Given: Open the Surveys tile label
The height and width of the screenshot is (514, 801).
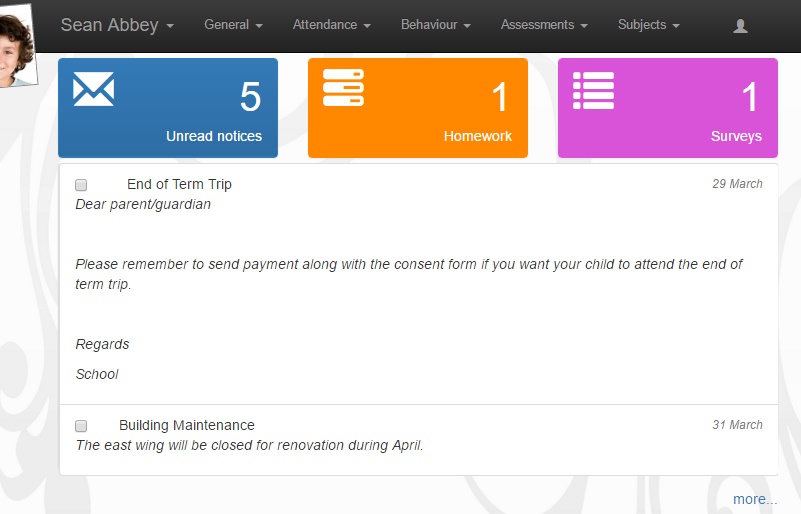Looking at the screenshot, I should (x=736, y=136).
